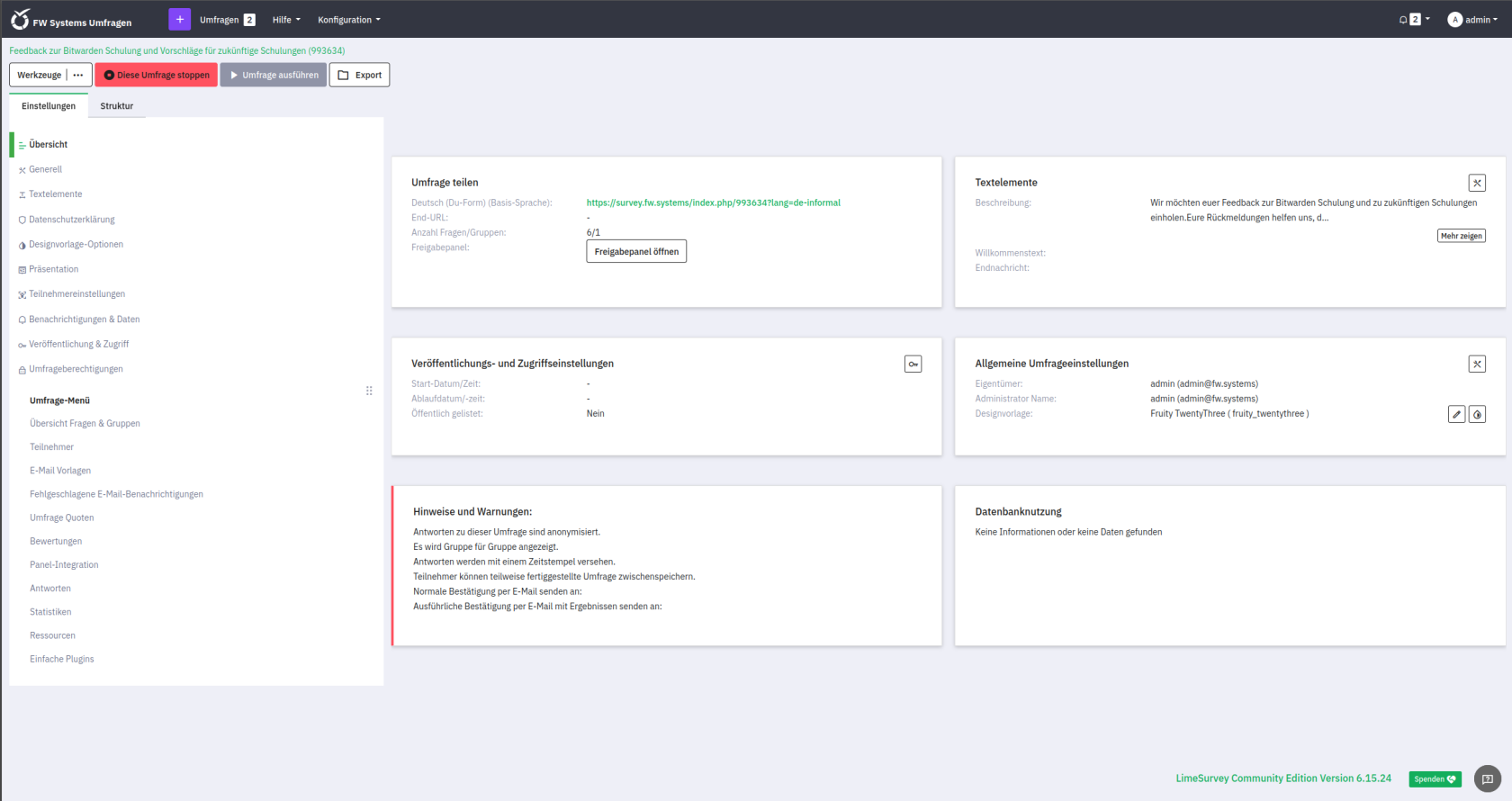Image resolution: width=1512 pixels, height=801 pixels.
Task: Click the purple plus create survey icon
Action: [x=179, y=19]
